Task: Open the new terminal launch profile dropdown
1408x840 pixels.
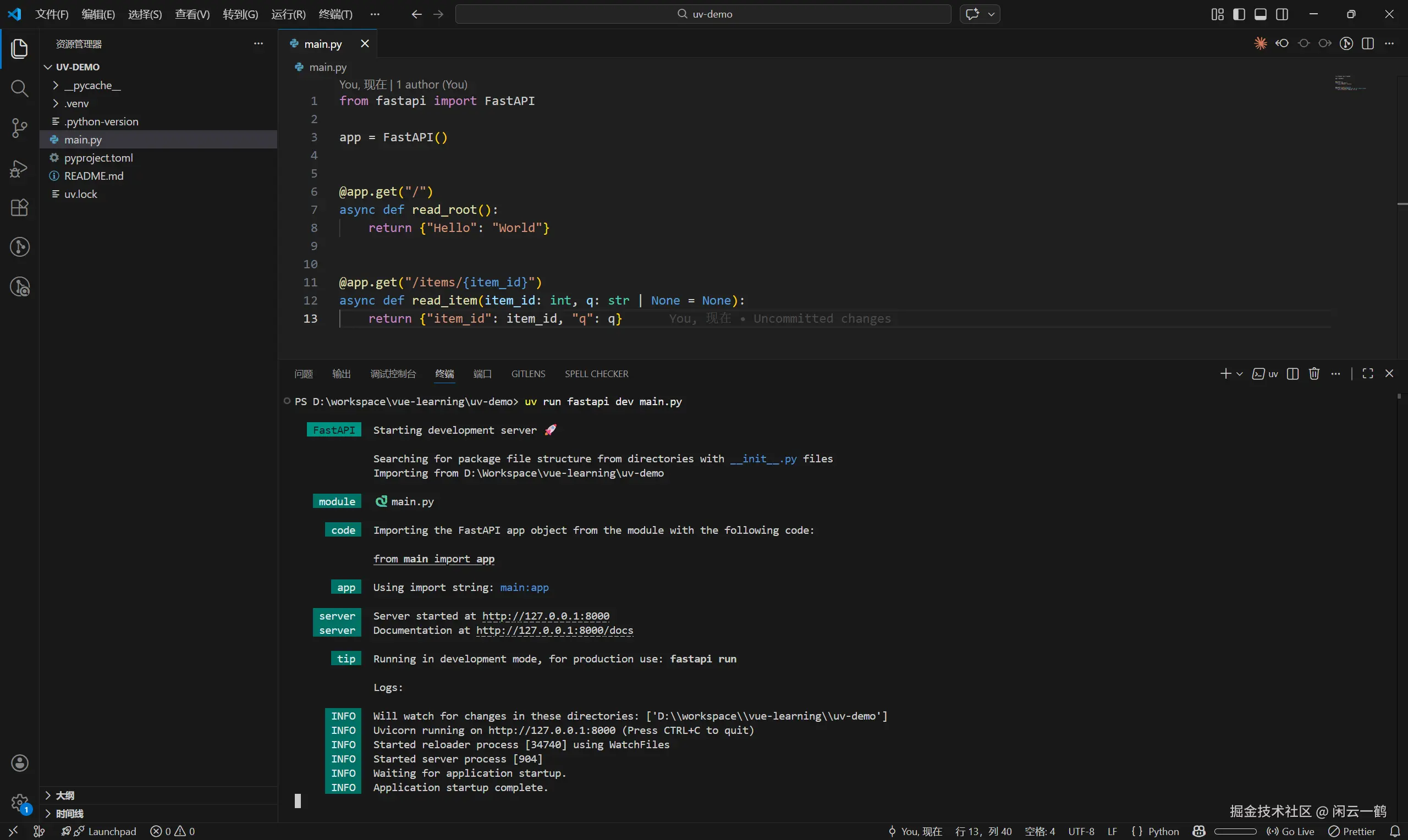Action: [x=1240, y=374]
